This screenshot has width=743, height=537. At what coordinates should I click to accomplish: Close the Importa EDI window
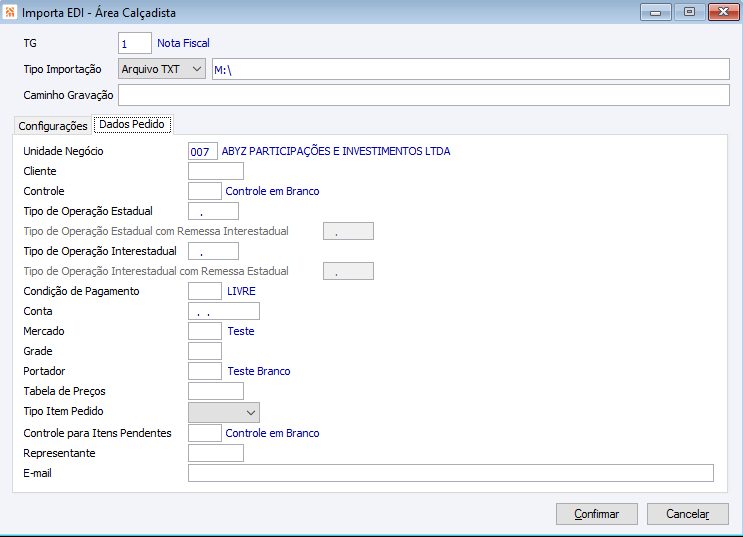pyautogui.click(x=720, y=13)
